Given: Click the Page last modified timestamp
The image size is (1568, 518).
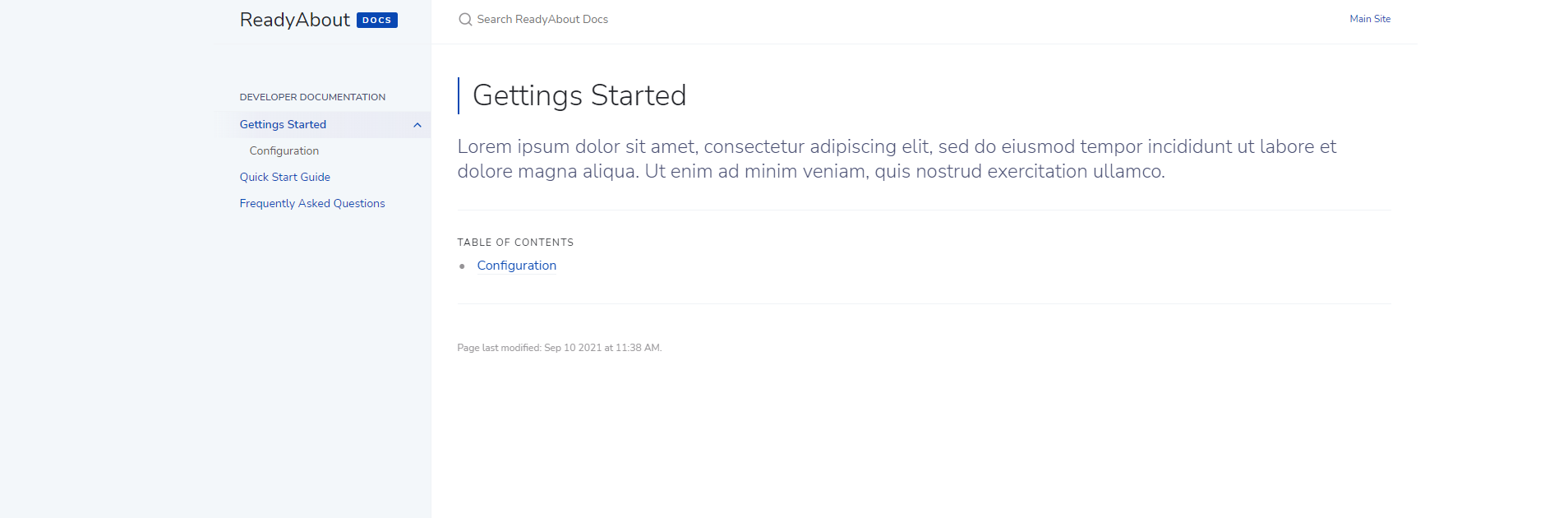Looking at the screenshot, I should tap(560, 348).
